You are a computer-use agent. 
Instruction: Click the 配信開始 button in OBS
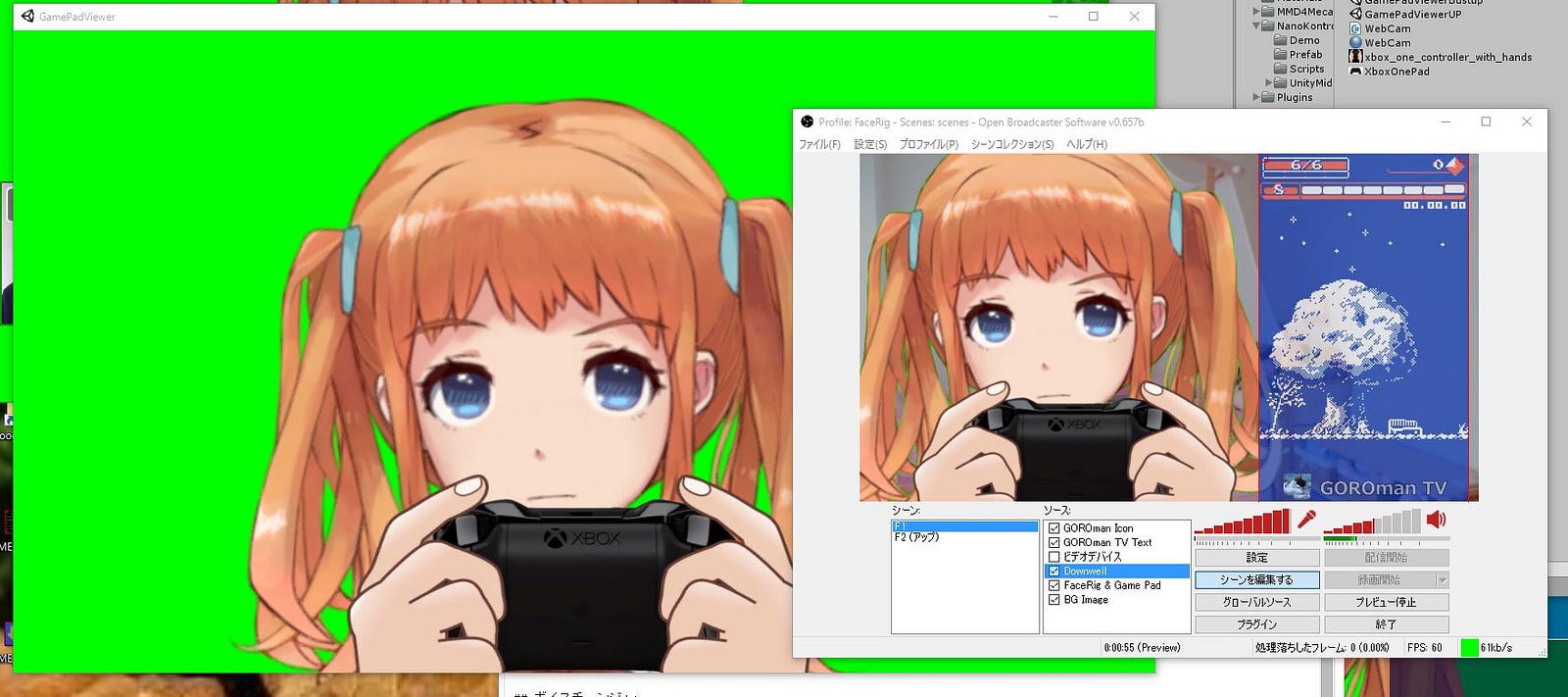(1387, 558)
